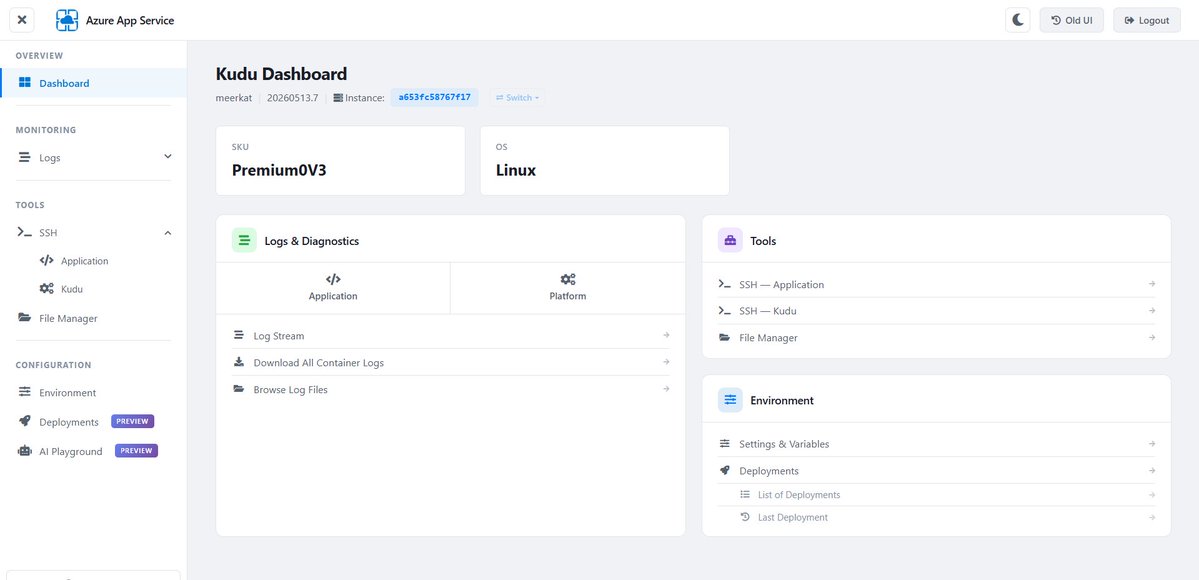The width and height of the screenshot is (1199, 580).
Task: Click the download icon beside Container Logs
Action: coord(239,362)
